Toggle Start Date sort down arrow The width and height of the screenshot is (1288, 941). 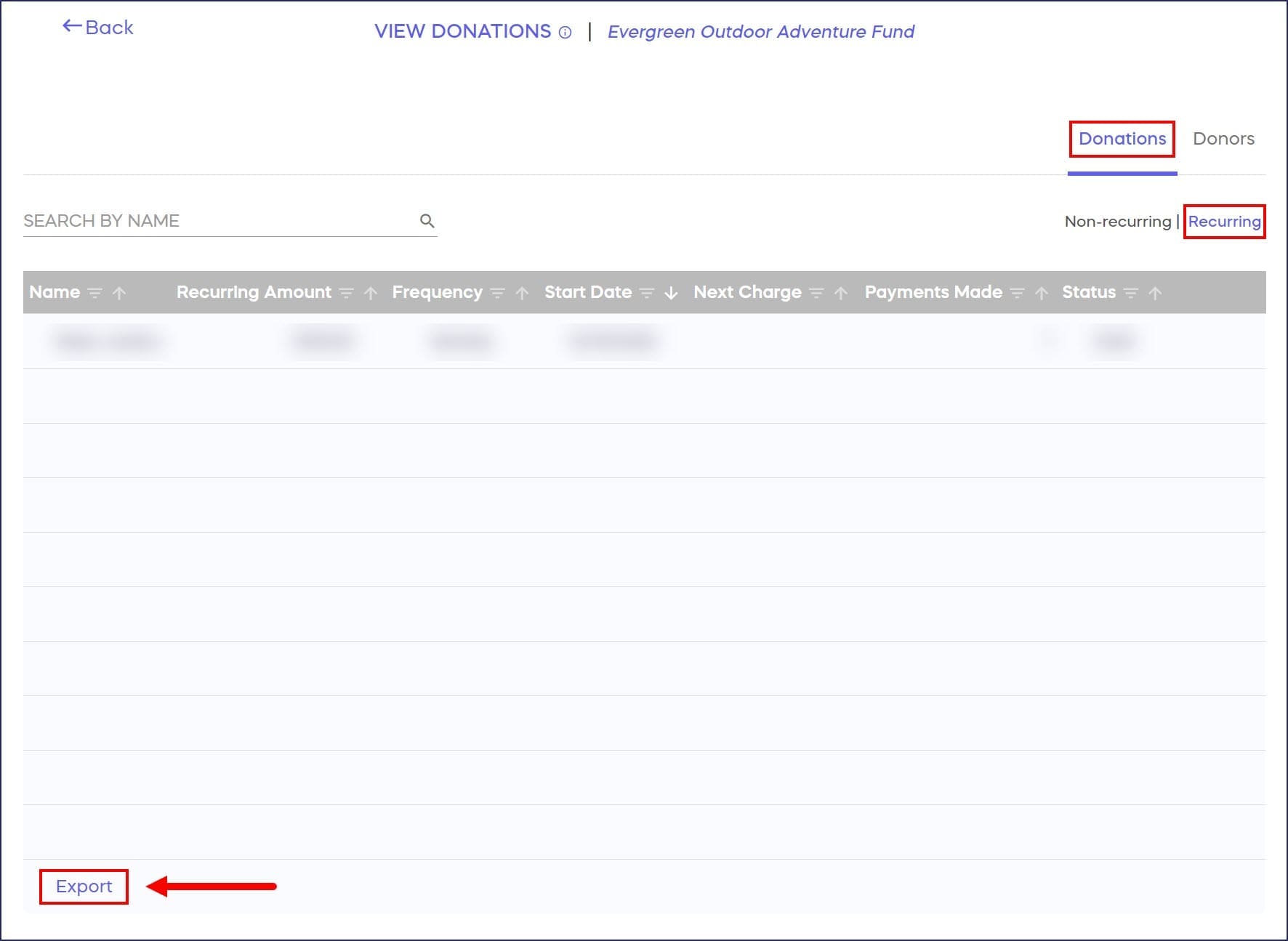pyautogui.click(x=671, y=293)
